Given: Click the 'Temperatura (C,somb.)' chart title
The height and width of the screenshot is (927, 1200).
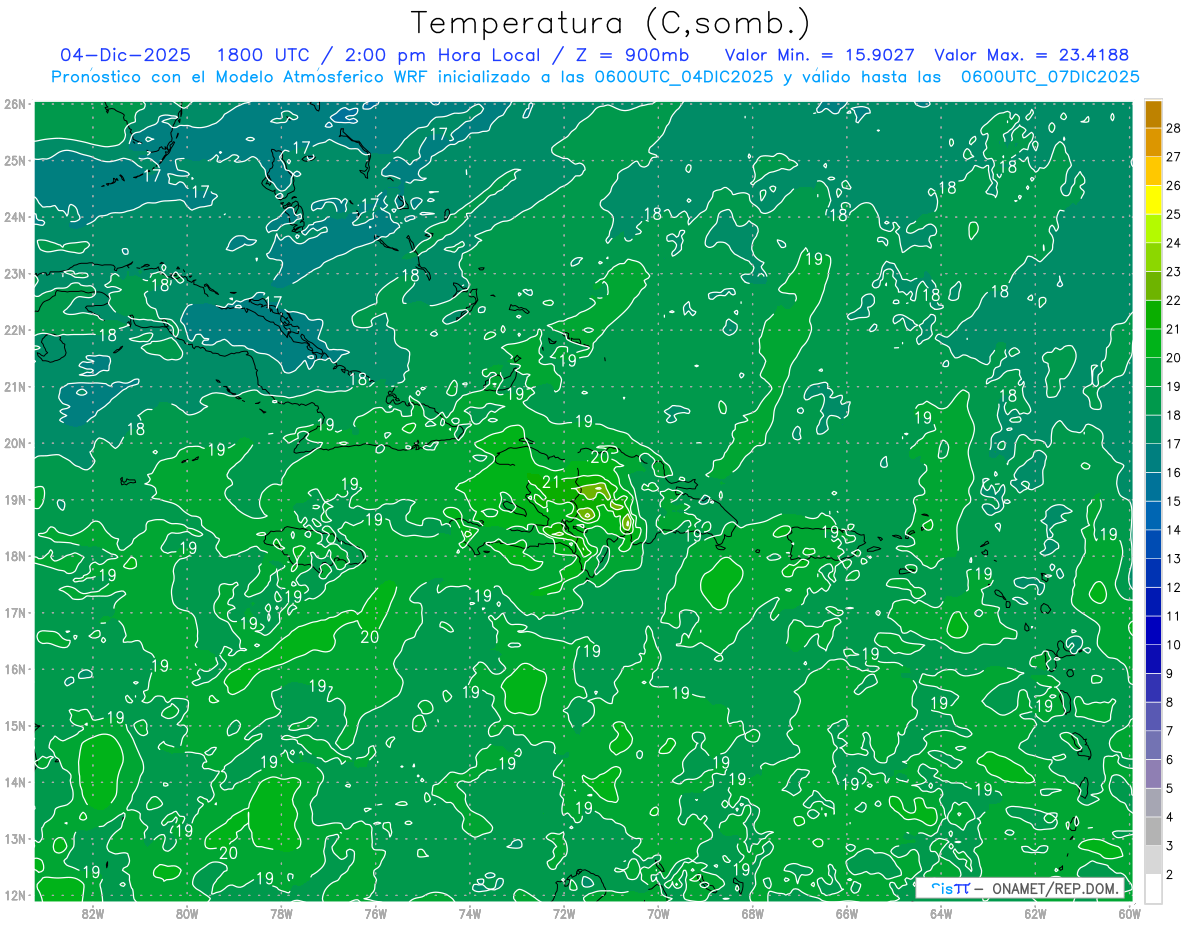Looking at the screenshot, I should click(611, 24).
